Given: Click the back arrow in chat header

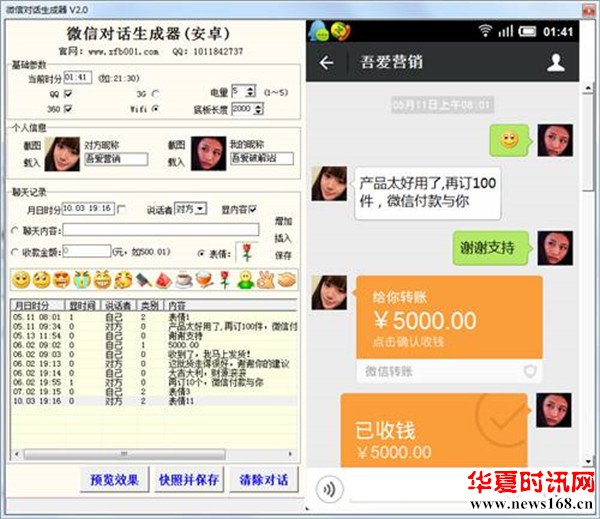Looking at the screenshot, I should (326, 63).
